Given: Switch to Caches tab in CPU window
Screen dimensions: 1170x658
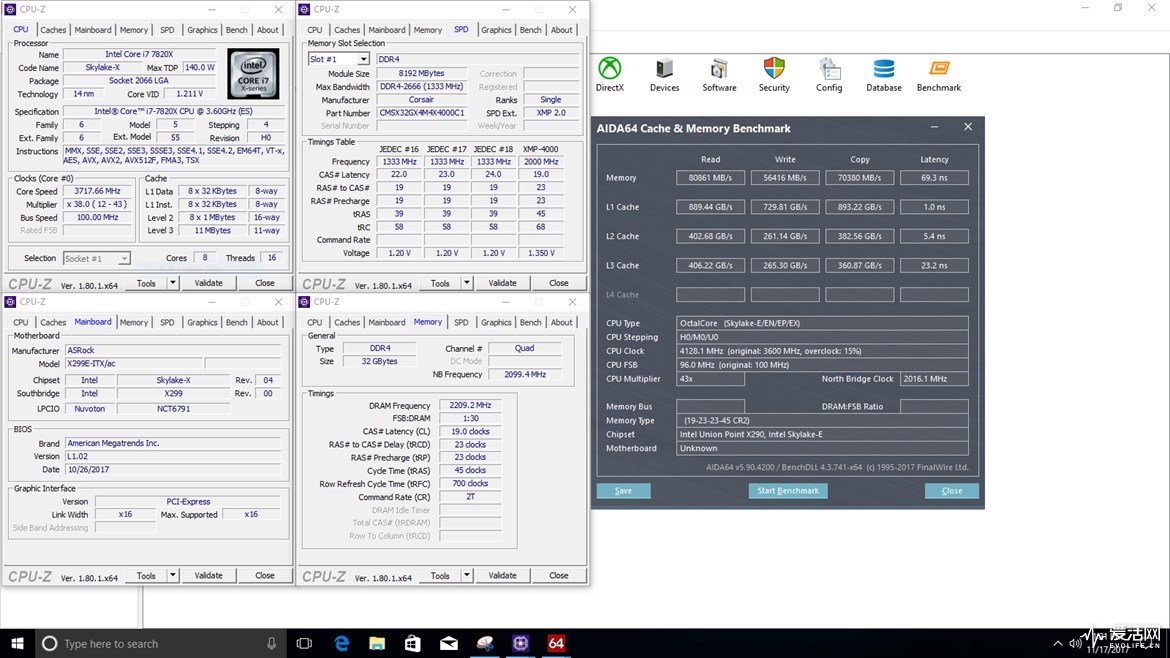Looking at the screenshot, I should [53, 30].
